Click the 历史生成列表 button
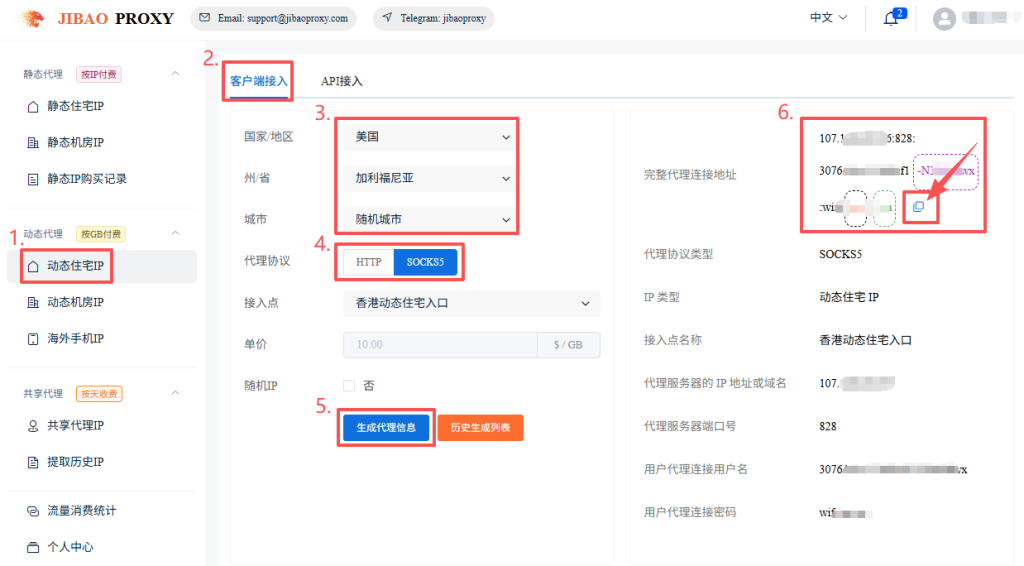Screen dimensions: 1024x566 480,428
